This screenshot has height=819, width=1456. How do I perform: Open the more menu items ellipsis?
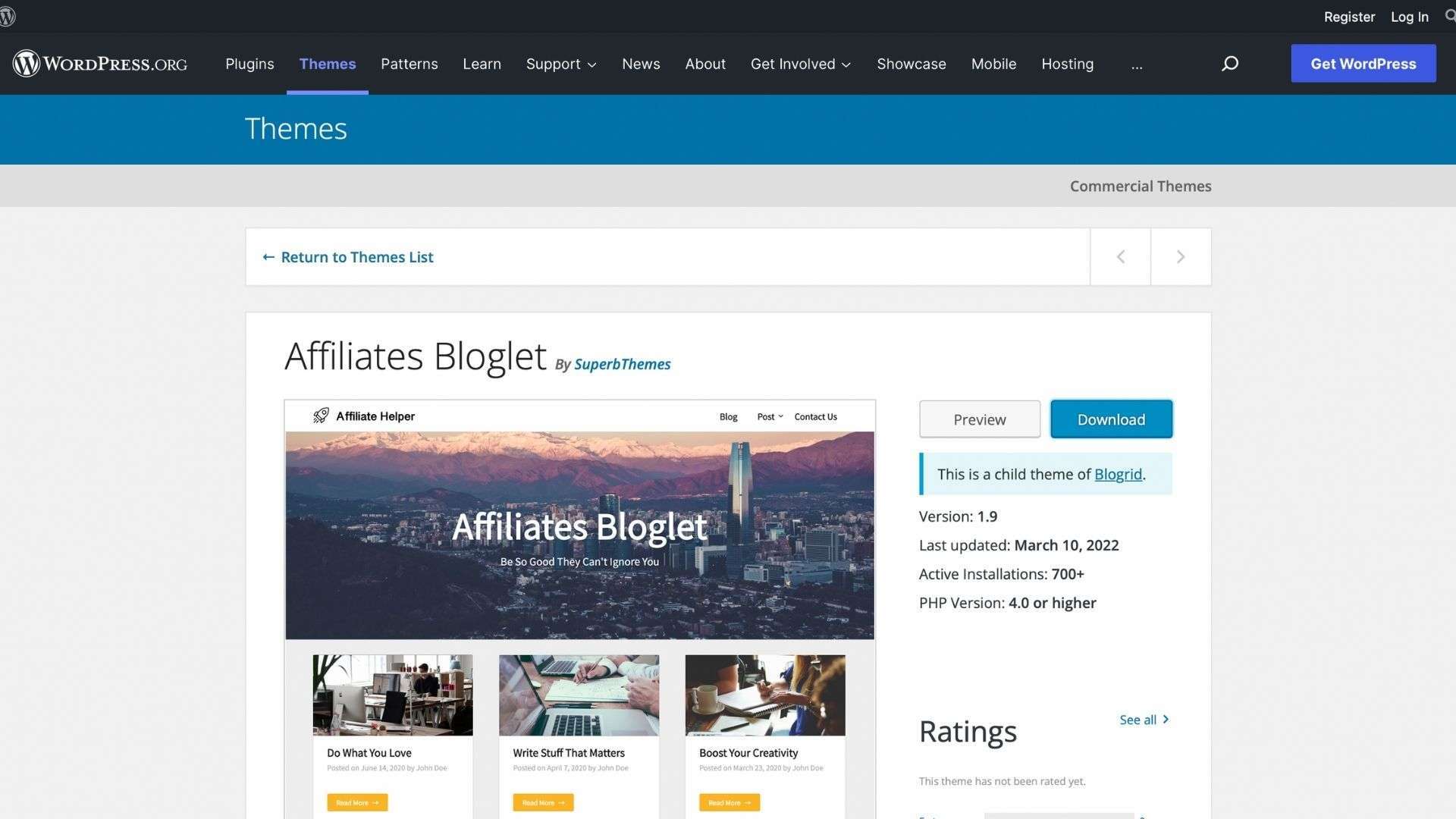tap(1136, 64)
